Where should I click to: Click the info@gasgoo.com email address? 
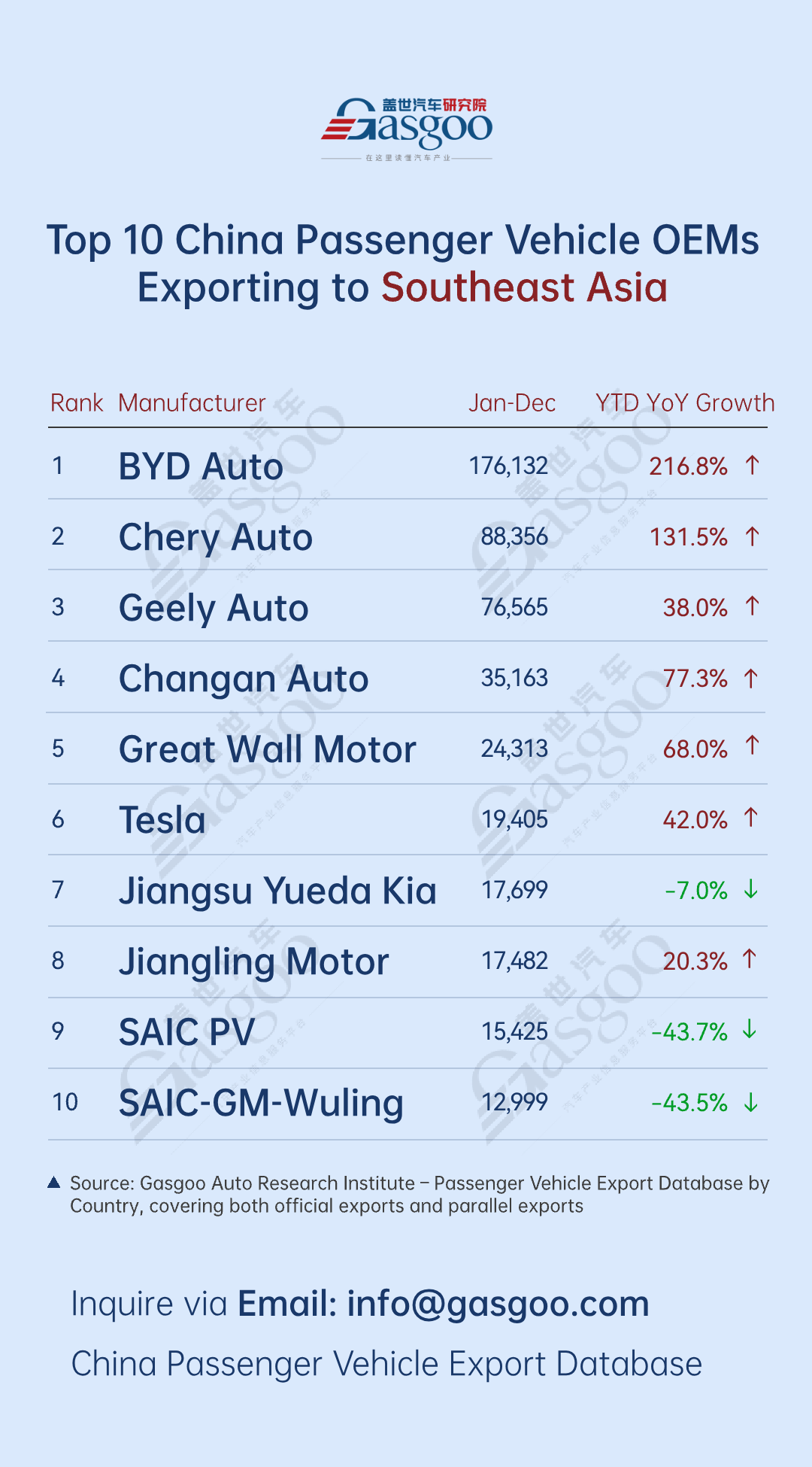coord(498,1304)
